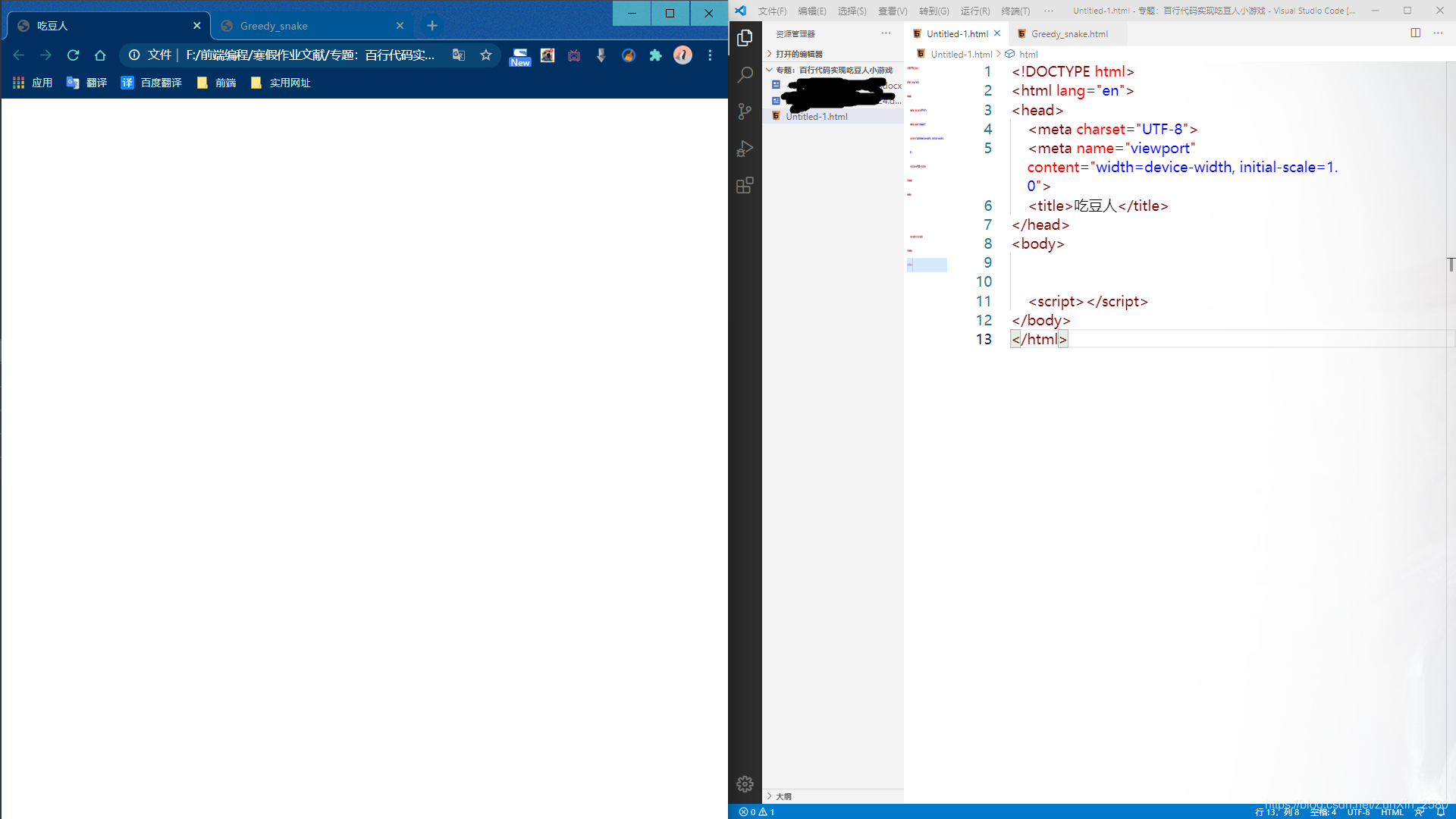Split the editor to the right
Screen dimensions: 1456x819
[x=1415, y=33]
